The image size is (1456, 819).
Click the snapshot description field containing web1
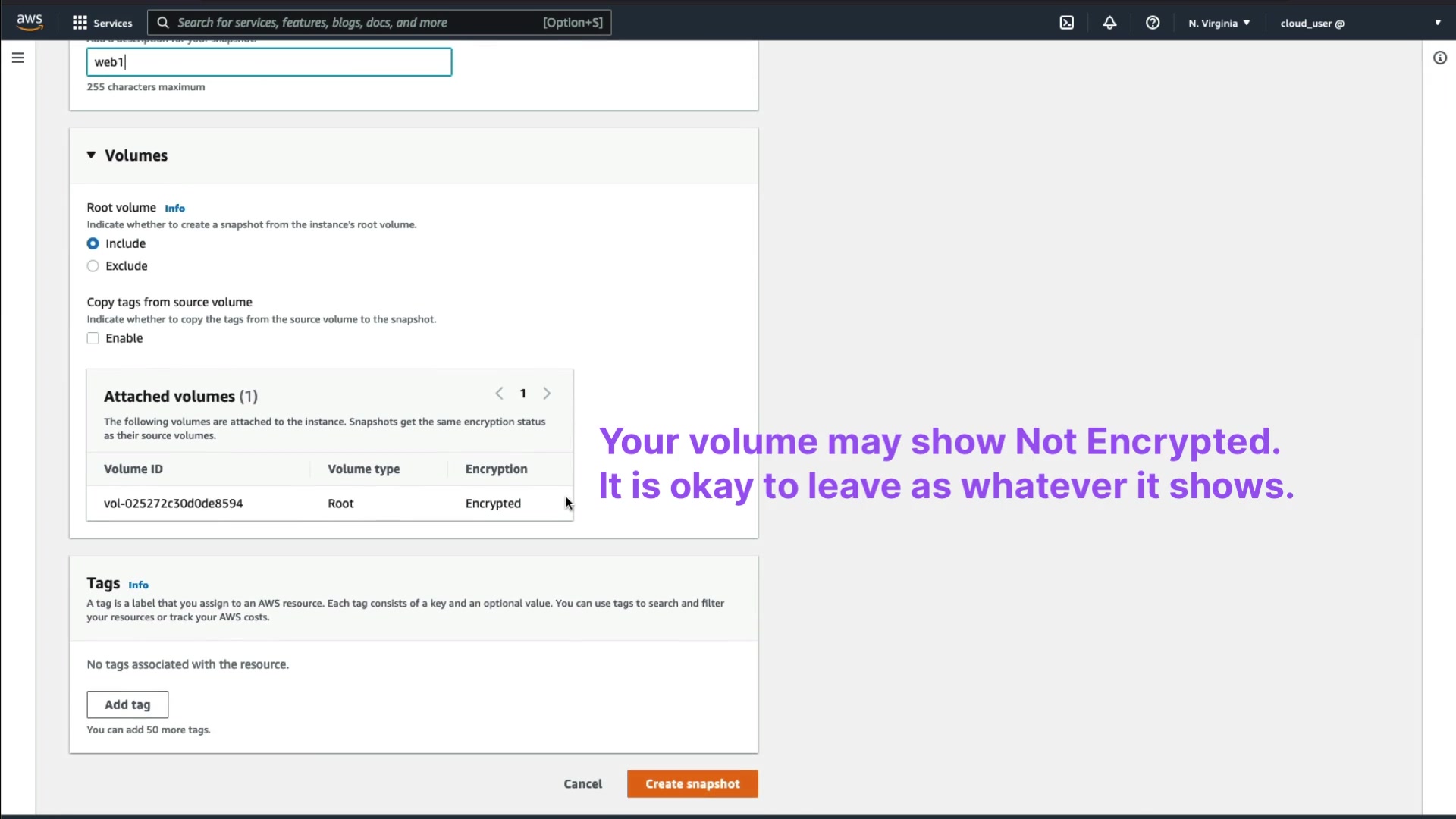(268, 62)
